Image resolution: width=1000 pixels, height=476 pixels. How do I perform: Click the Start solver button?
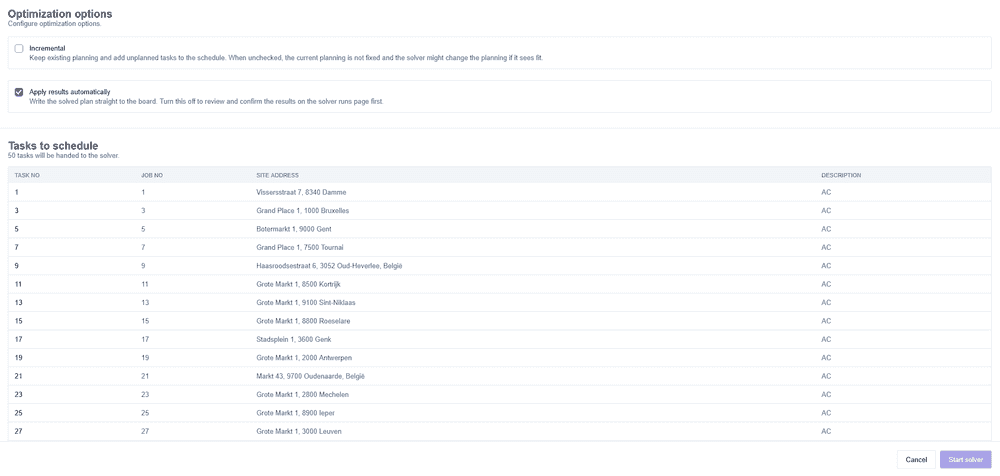click(x=966, y=459)
